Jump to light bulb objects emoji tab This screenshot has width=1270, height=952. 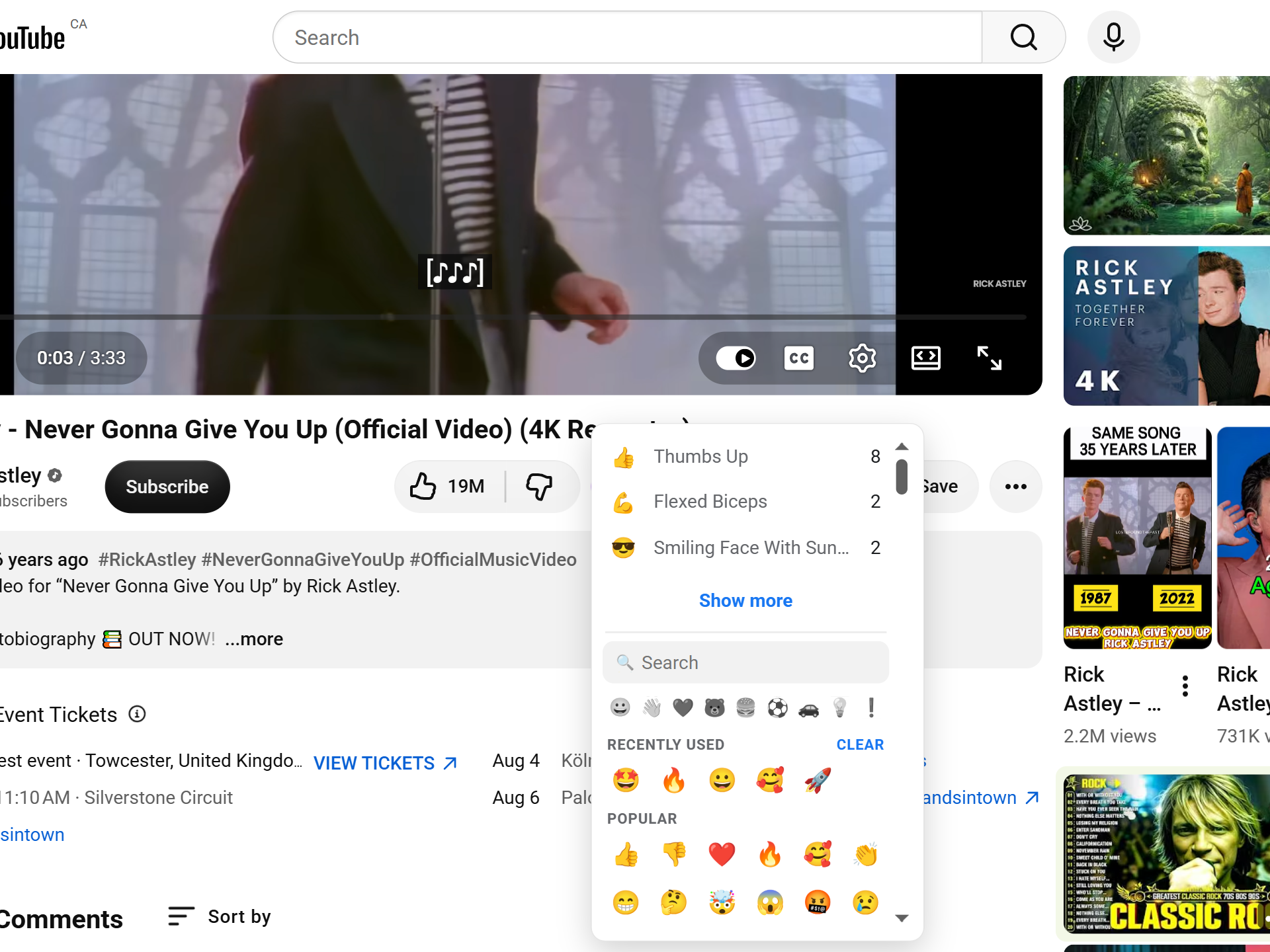click(x=840, y=707)
